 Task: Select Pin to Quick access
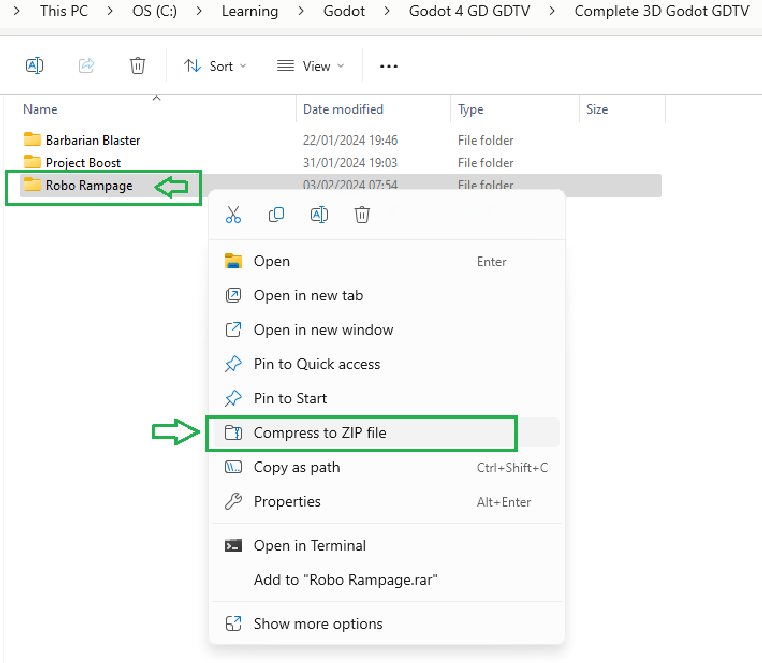(386, 364)
